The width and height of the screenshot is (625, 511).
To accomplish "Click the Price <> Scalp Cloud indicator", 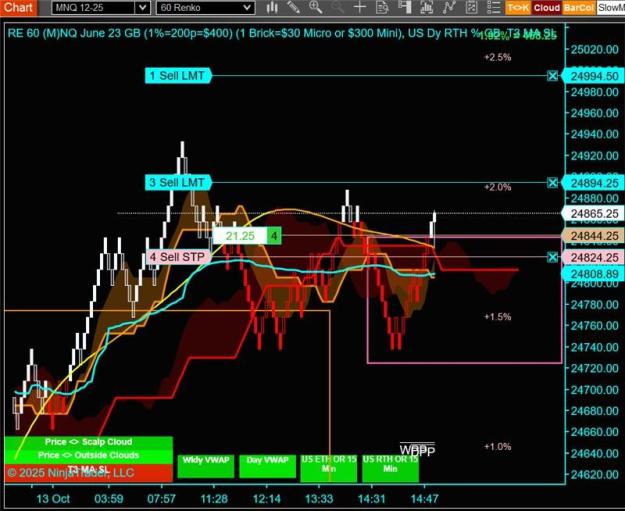I will pyautogui.click(x=88, y=442).
